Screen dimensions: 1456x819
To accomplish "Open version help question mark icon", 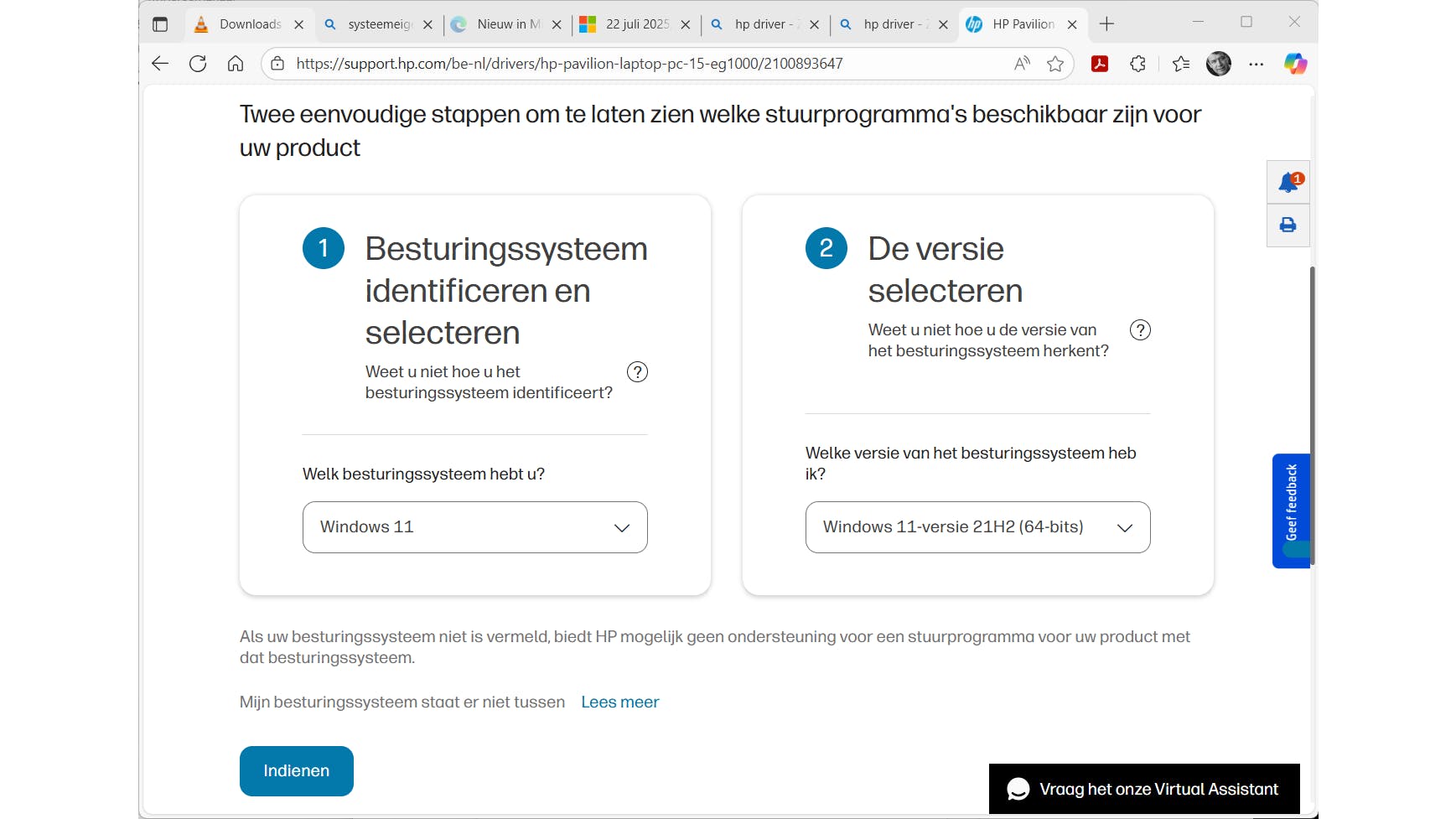I will [1140, 329].
